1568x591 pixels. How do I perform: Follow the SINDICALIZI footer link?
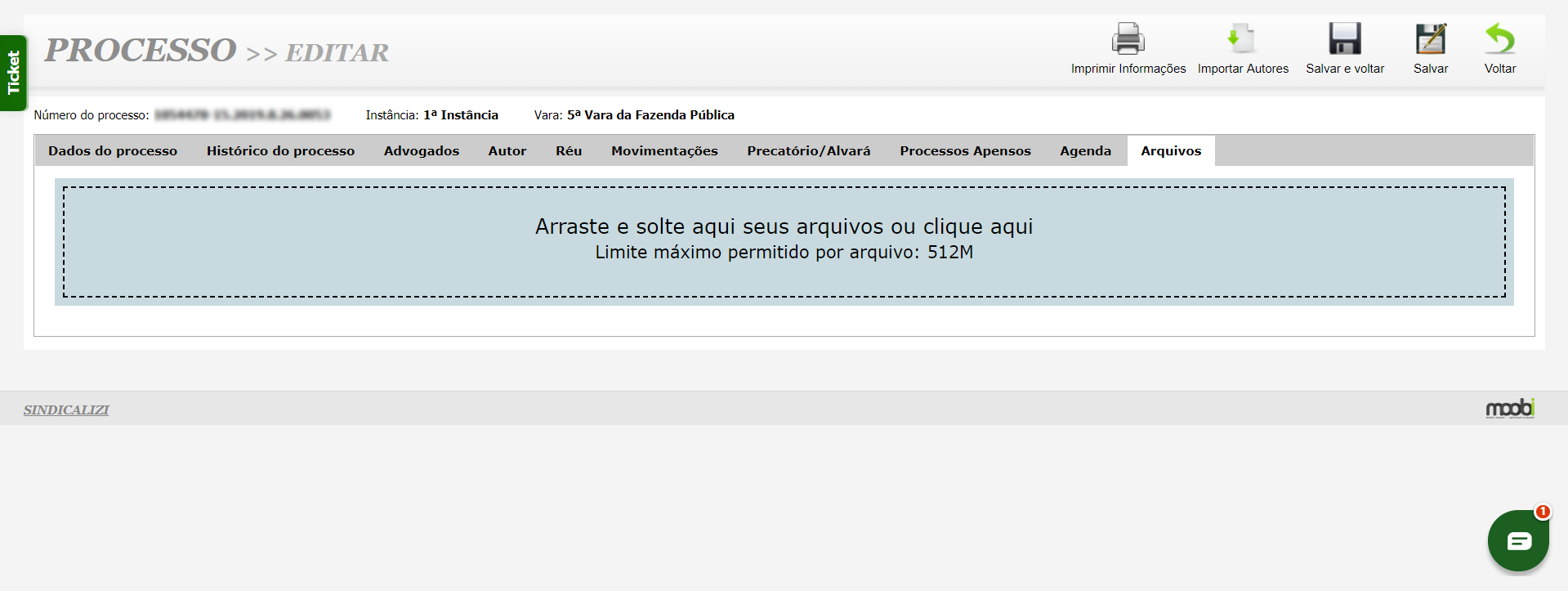66,410
